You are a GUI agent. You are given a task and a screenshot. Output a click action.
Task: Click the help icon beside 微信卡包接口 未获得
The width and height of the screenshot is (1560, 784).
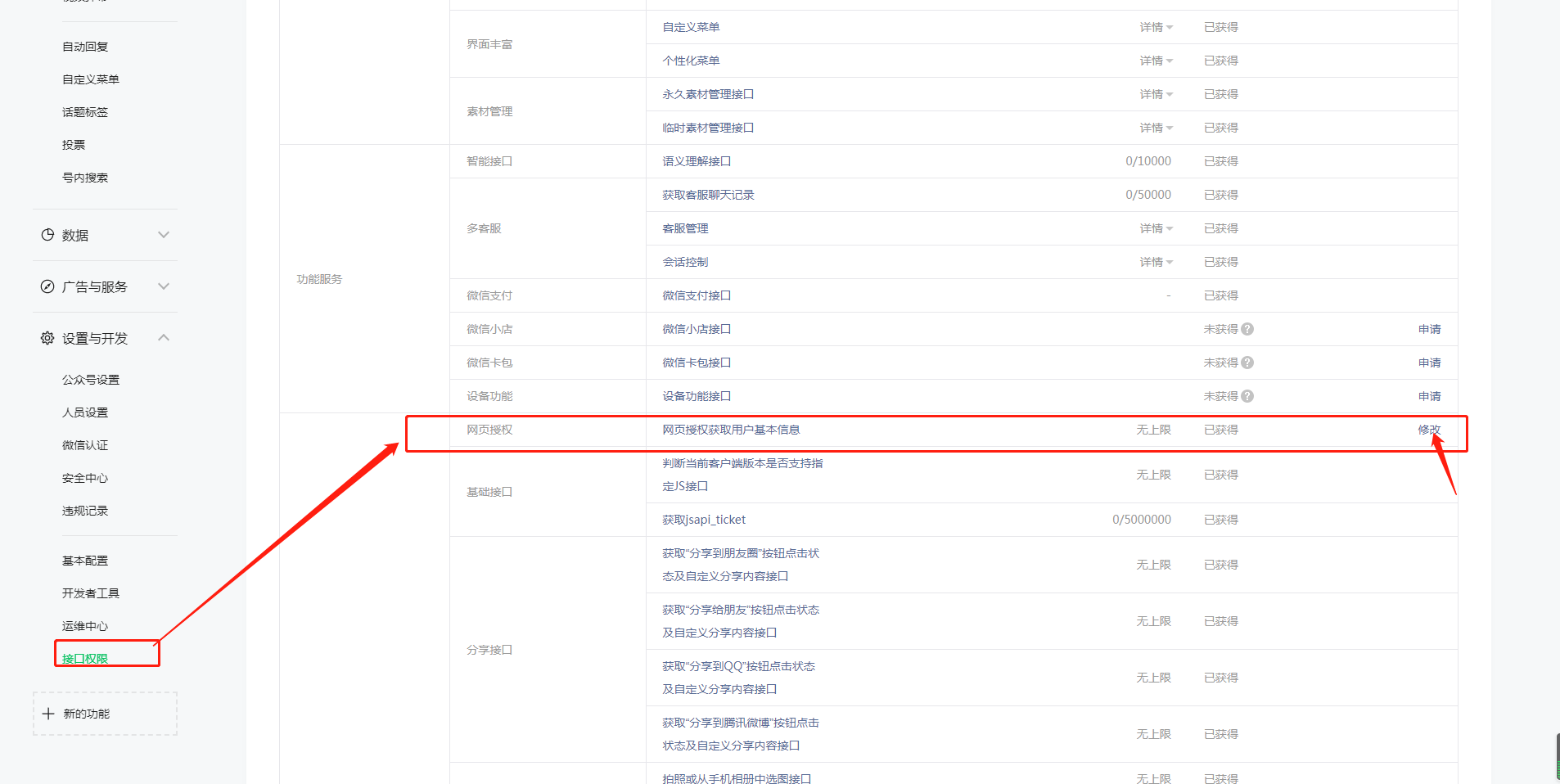point(1247,363)
